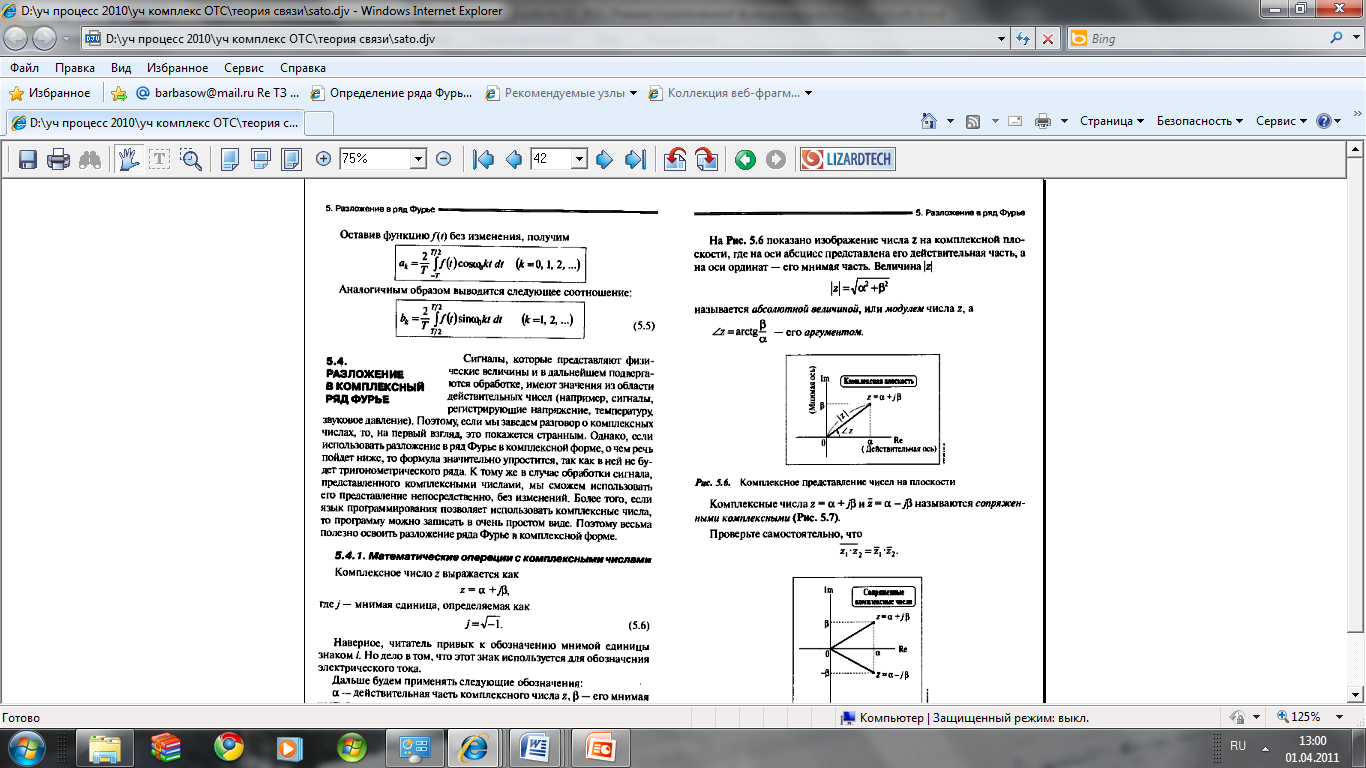Click the Home page icon
Viewport: 1366px width, 768px height.
929,121
